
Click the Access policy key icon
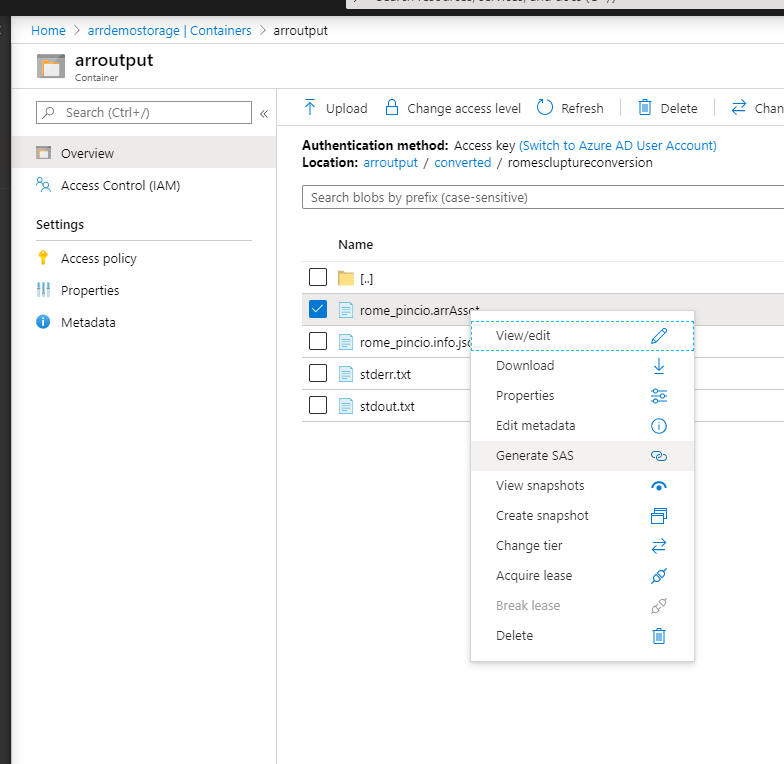pos(43,258)
